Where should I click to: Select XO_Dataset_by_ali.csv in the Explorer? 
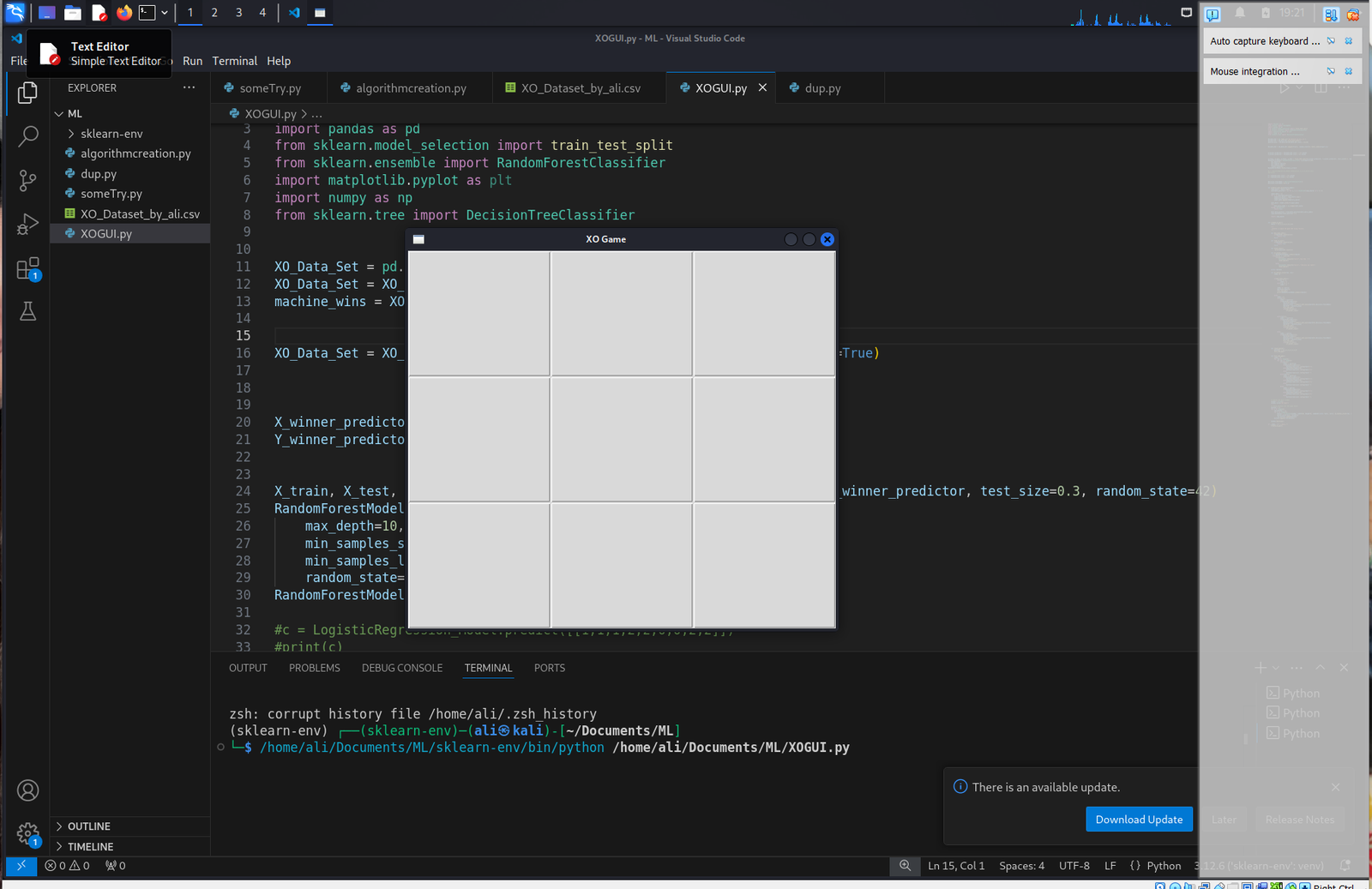(x=140, y=213)
